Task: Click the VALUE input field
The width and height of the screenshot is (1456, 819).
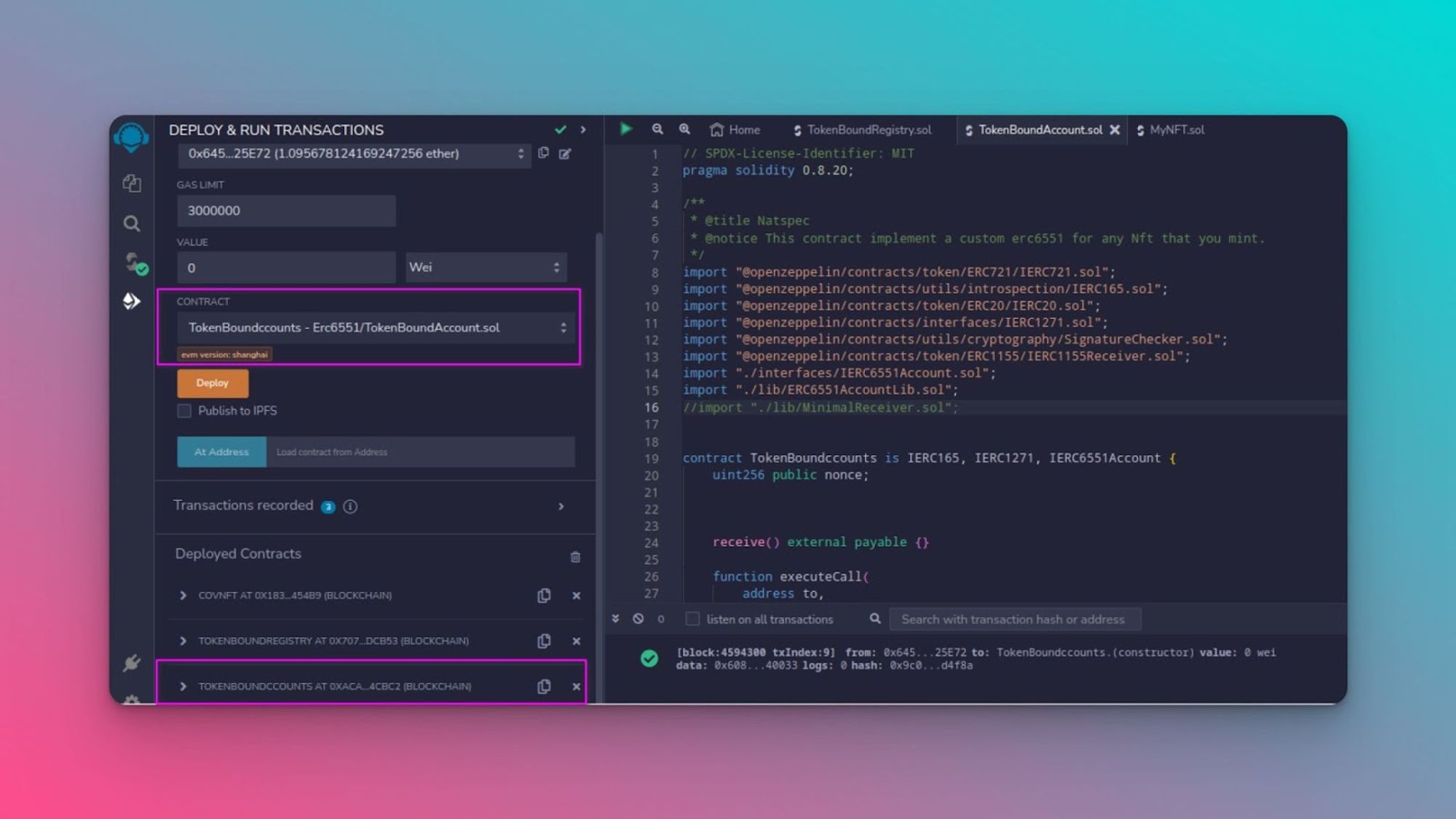Action: point(286,268)
